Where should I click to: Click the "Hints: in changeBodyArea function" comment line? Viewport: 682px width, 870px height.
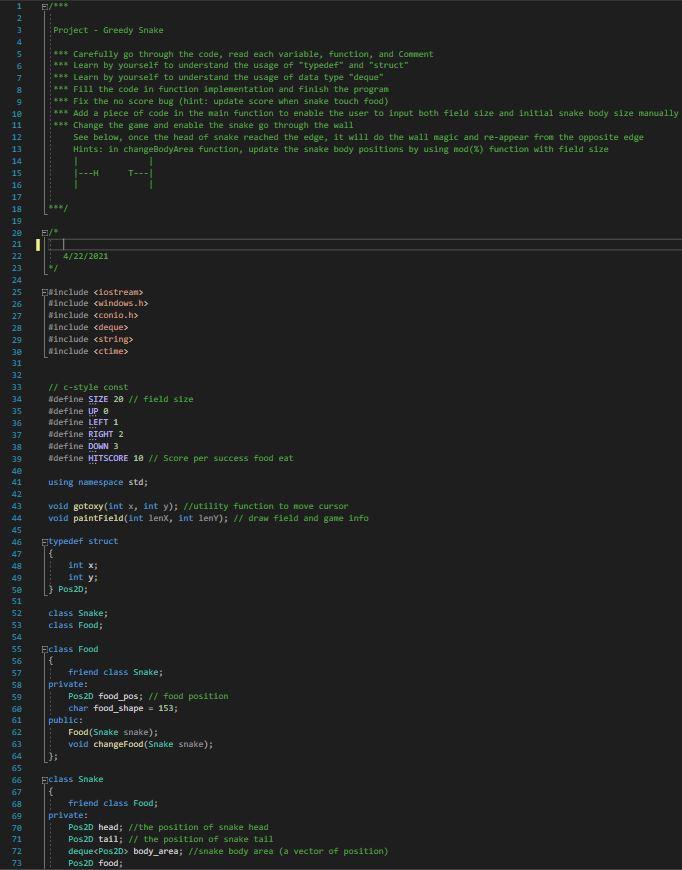[x=341, y=149]
